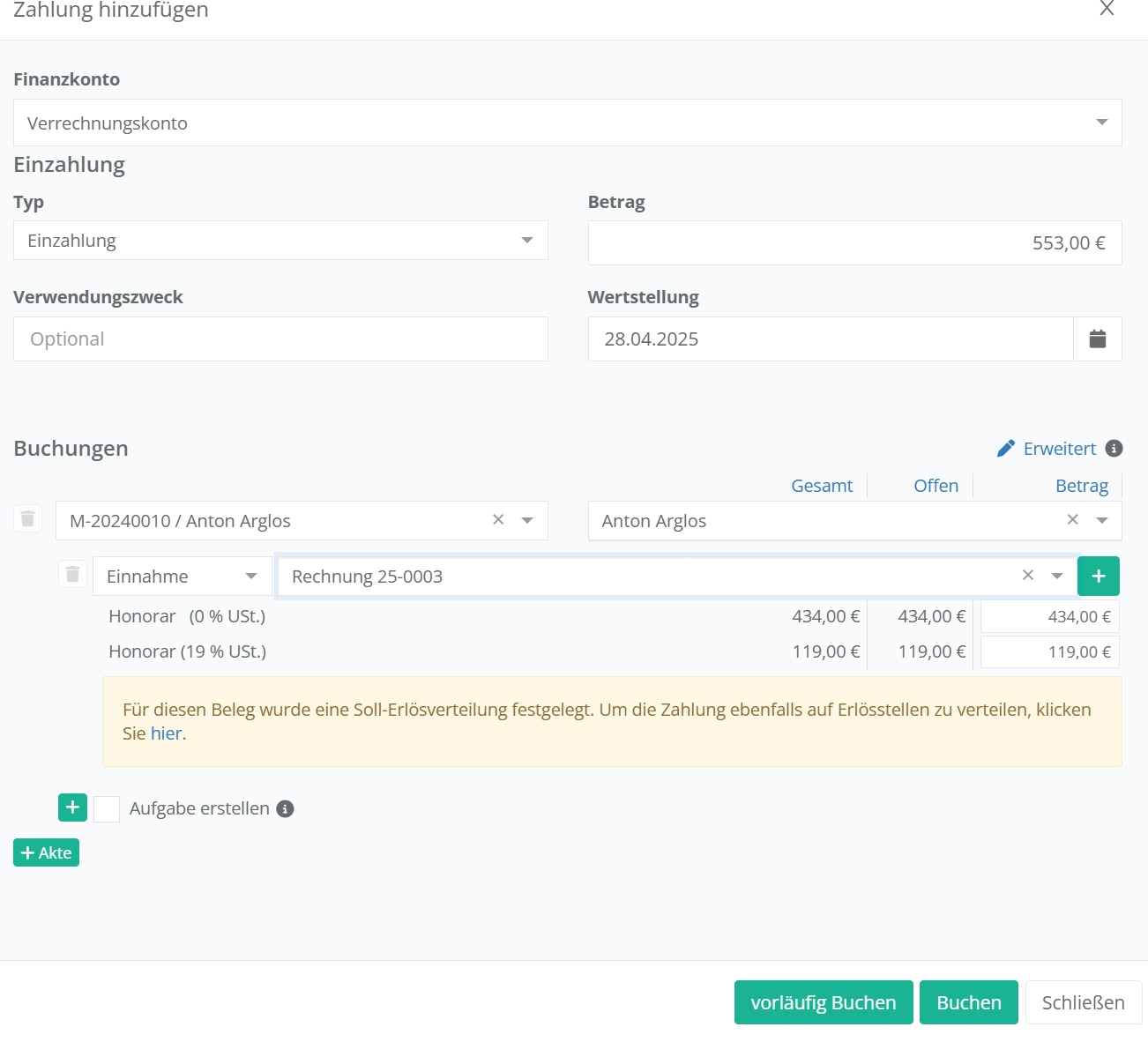The image size is (1148, 1042).
Task: Sort by the Gesamt column header
Action: coord(821,486)
